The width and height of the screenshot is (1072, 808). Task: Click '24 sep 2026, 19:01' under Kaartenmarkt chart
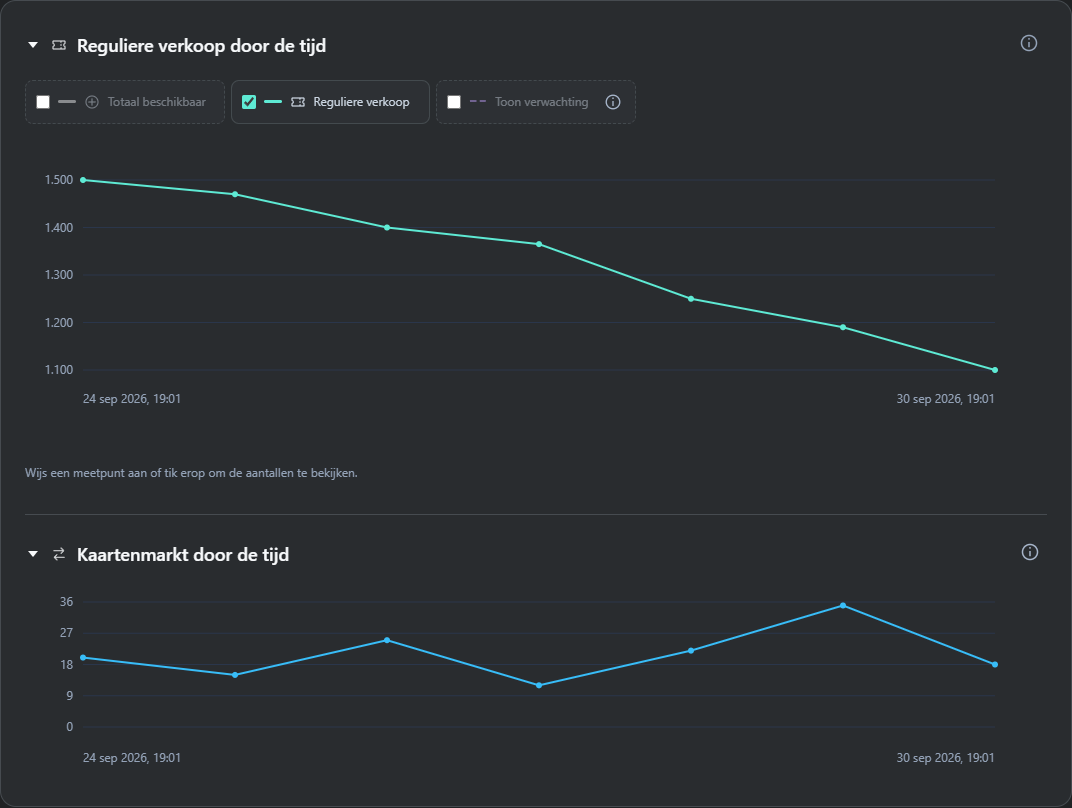click(132, 757)
